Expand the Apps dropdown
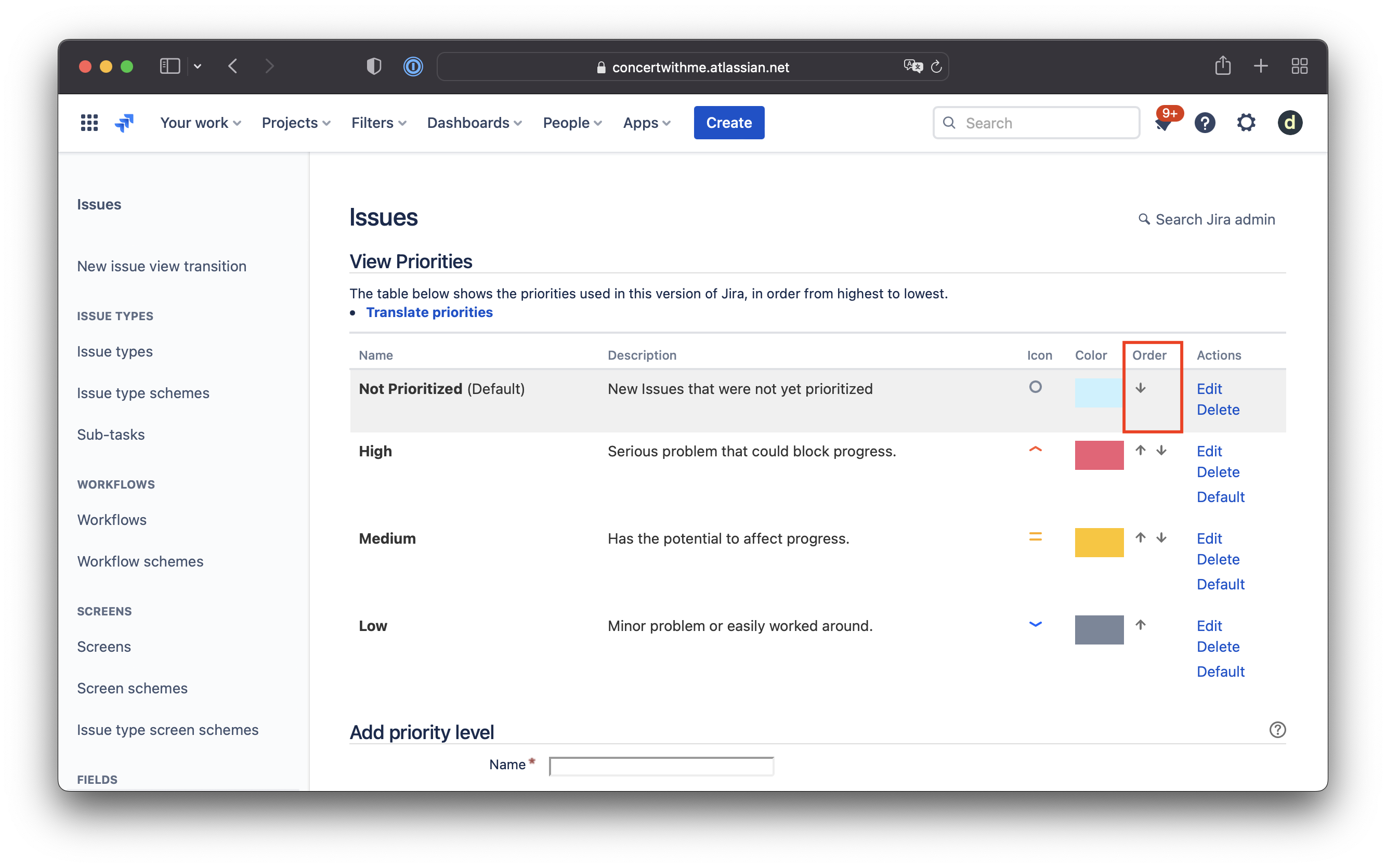 click(645, 122)
